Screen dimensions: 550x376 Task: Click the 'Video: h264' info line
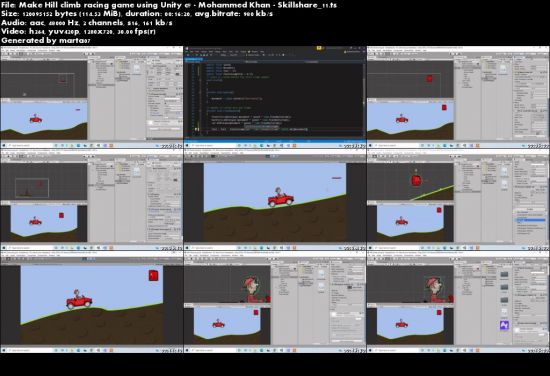pyautogui.click(x=78, y=31)
